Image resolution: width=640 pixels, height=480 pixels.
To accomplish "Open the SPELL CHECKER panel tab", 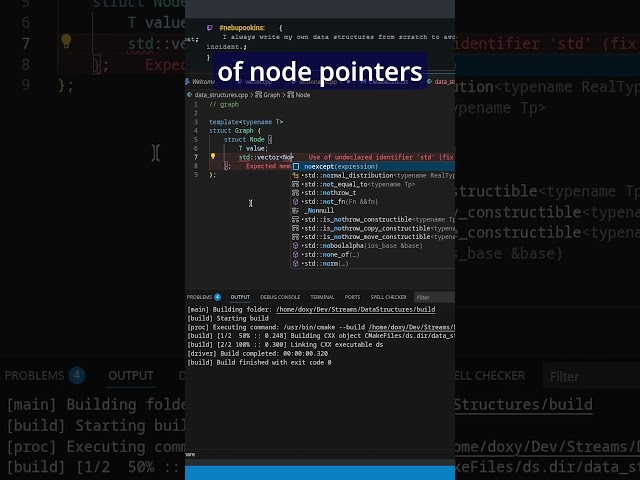I will [388, 297].
